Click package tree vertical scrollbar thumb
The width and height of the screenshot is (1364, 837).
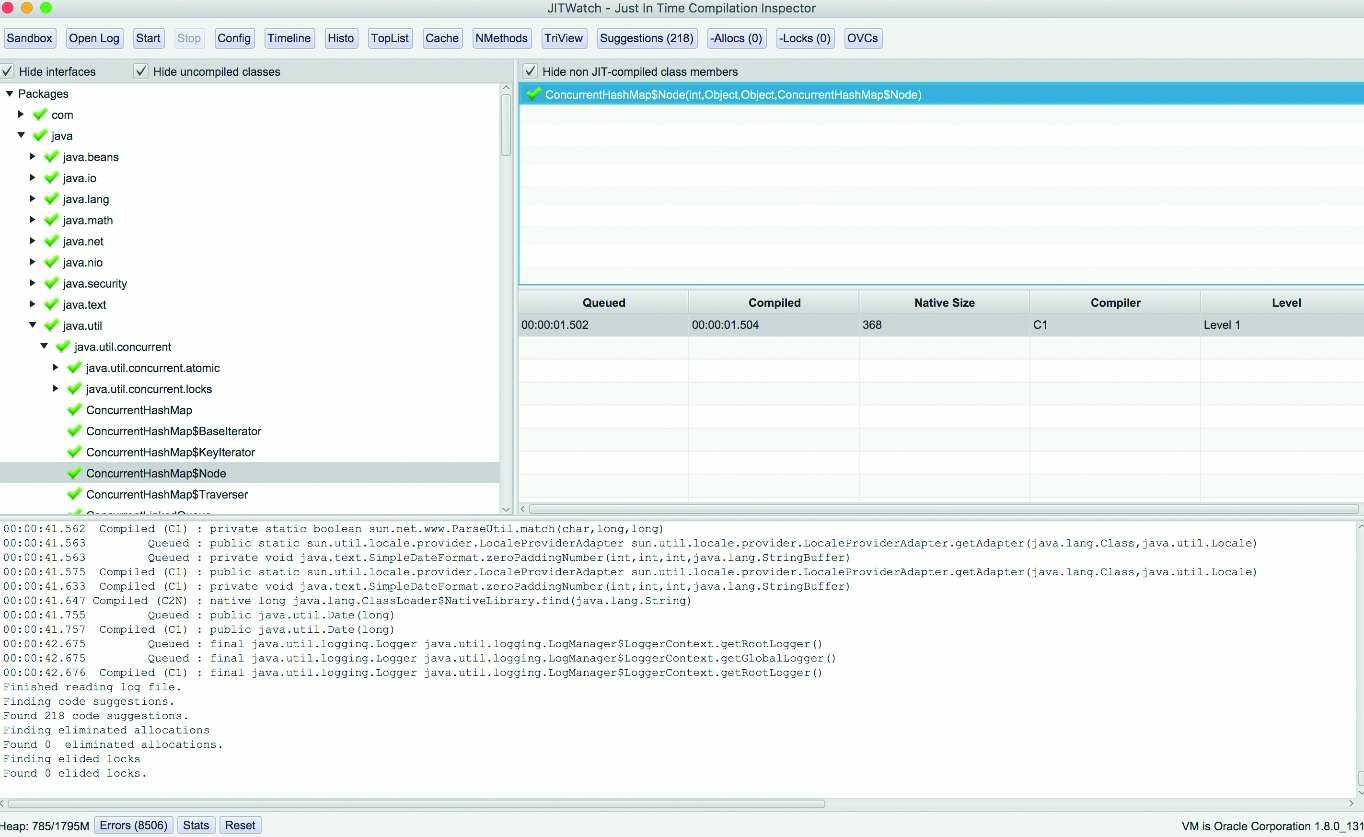(506, 125)
